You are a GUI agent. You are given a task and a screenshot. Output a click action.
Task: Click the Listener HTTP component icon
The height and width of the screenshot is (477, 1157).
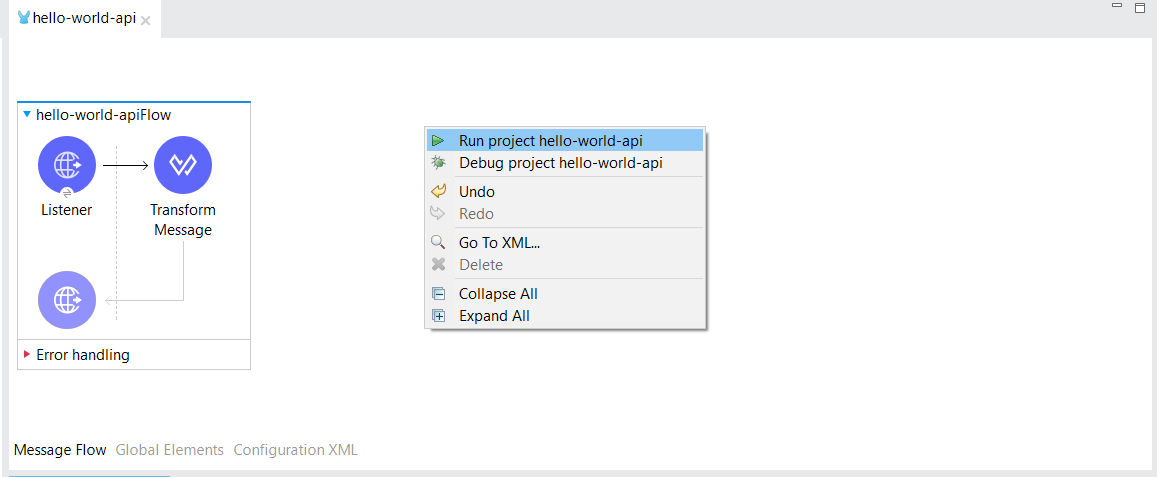pos(67,165)
